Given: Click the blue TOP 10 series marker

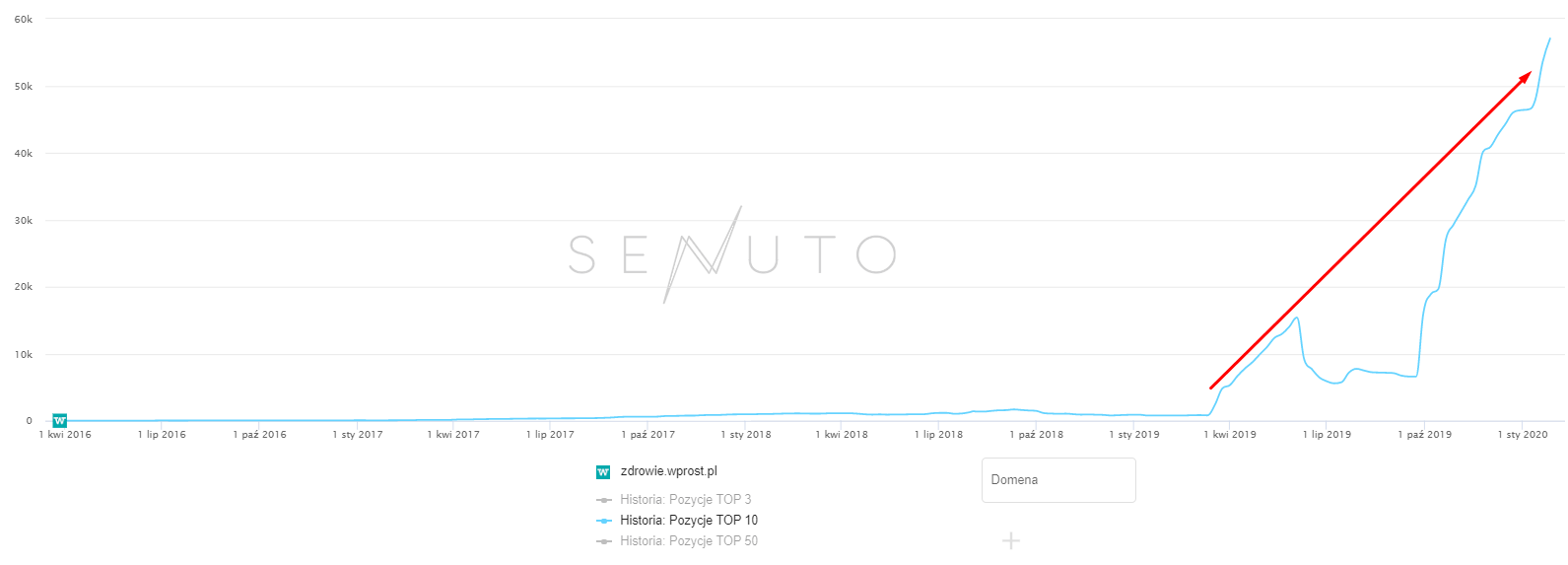Looking at the screenshot, I should 604,521.
